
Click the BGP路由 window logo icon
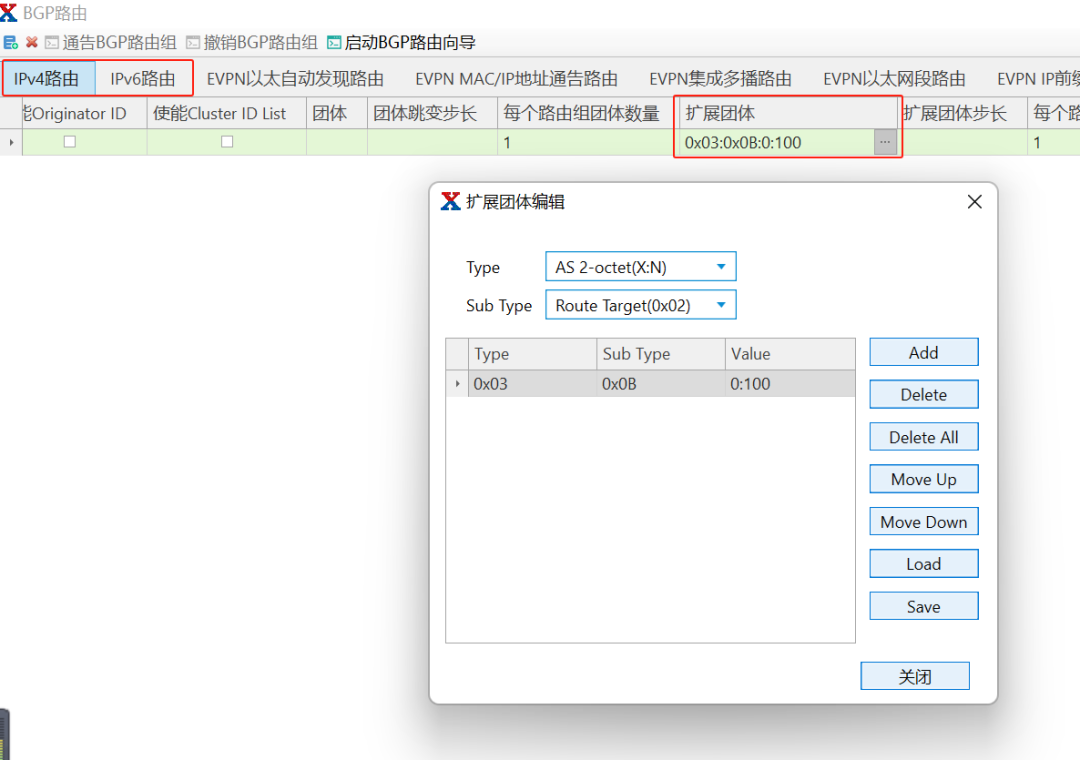pos(8,12)
